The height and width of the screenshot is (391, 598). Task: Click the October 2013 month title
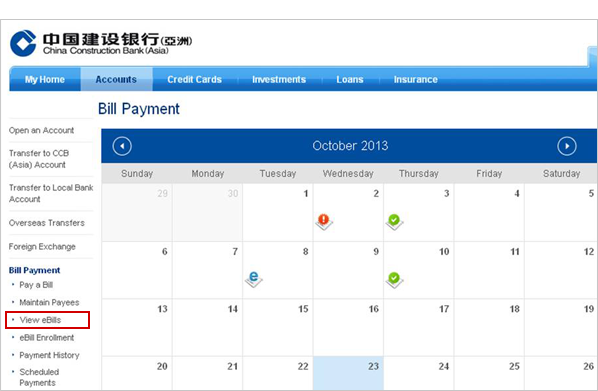tap(350, 146)
